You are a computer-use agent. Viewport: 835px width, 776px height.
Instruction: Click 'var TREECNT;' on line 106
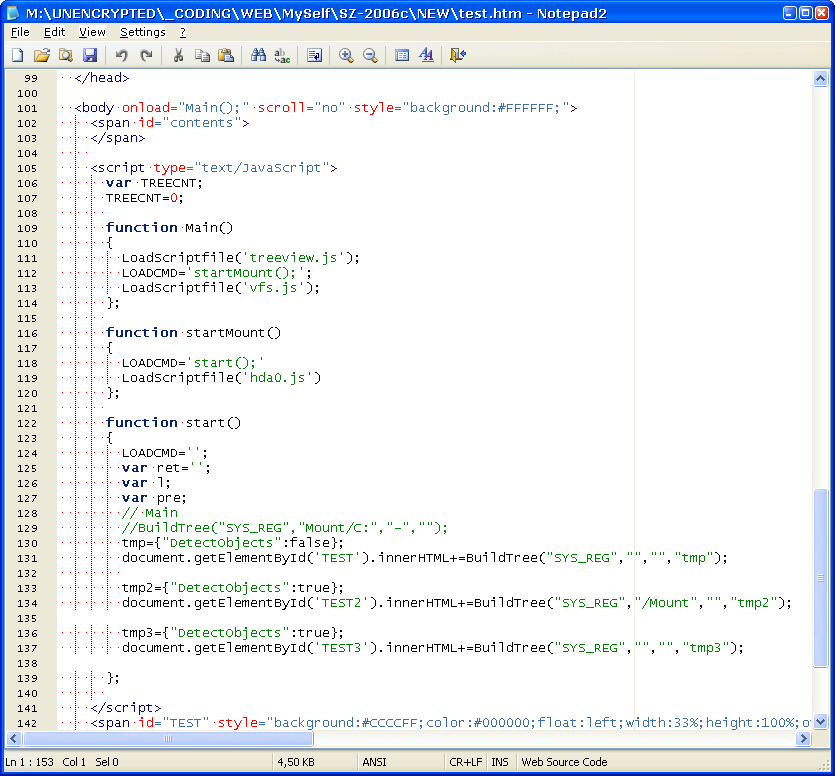pyautogui.click(x=154, y=183)
